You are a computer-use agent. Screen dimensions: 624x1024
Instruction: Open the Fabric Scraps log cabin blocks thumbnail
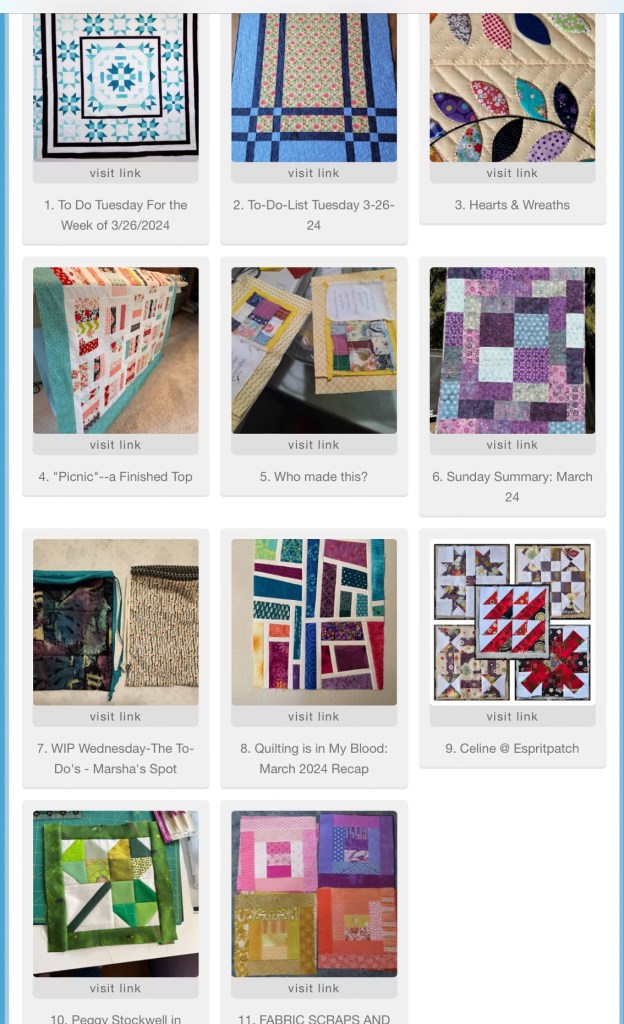[x=314, y=893]
